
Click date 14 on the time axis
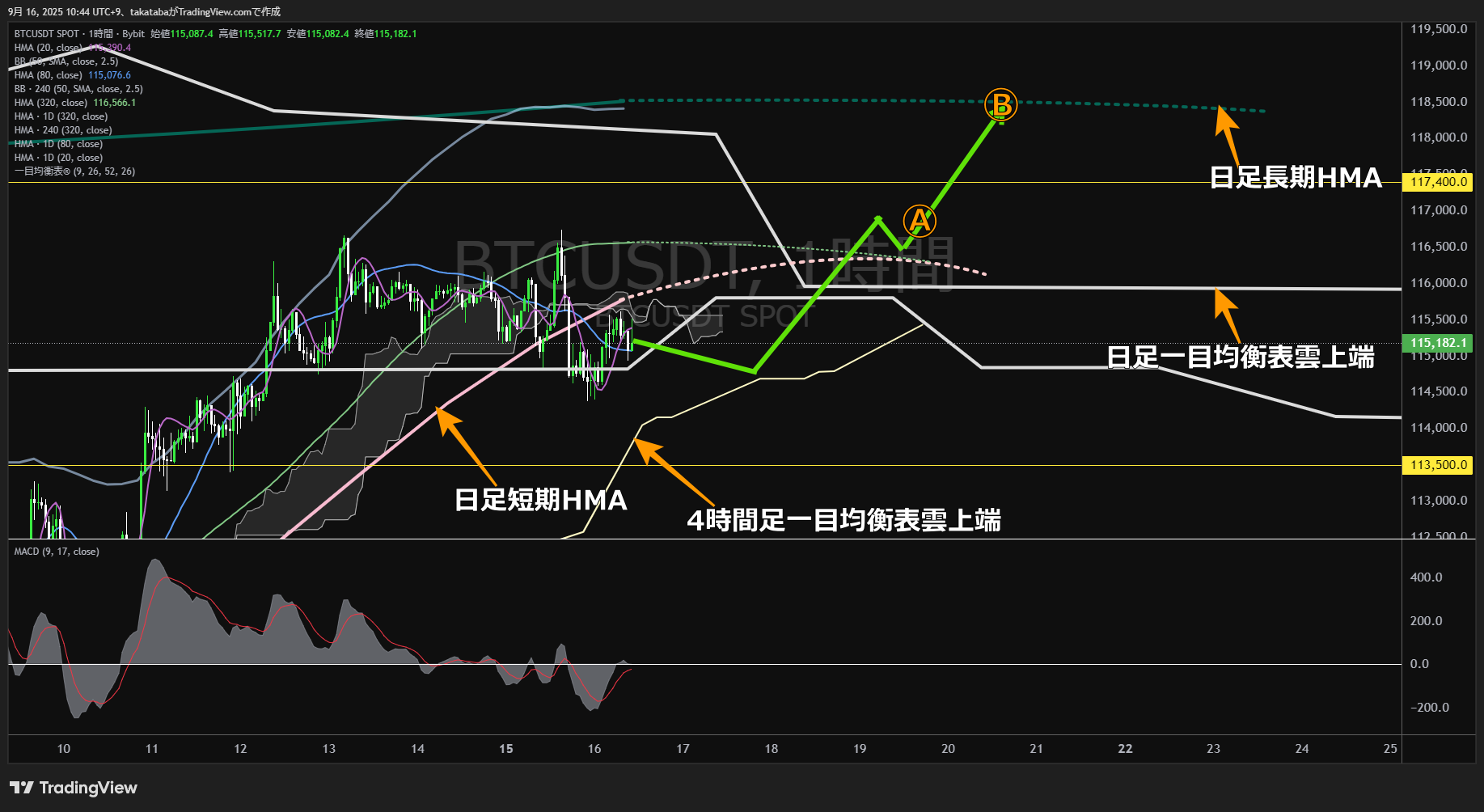click(x=417, y=749)
